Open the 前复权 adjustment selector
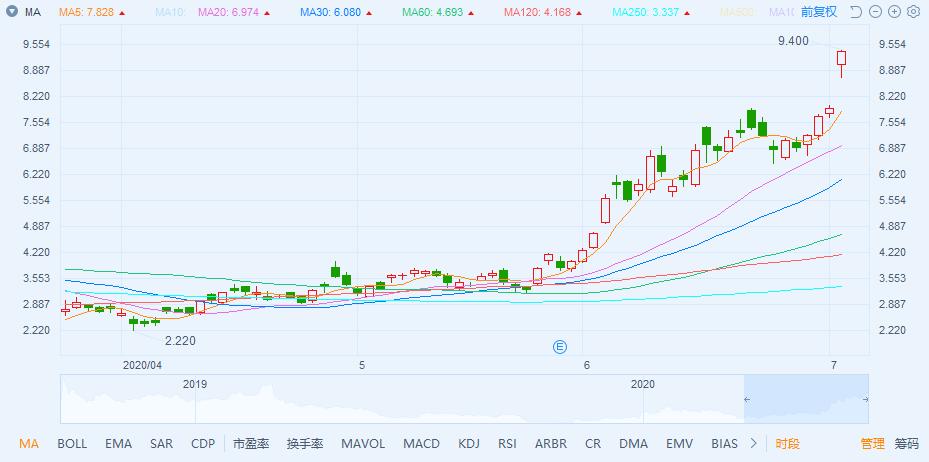929x462 pixels. [819, 12]
